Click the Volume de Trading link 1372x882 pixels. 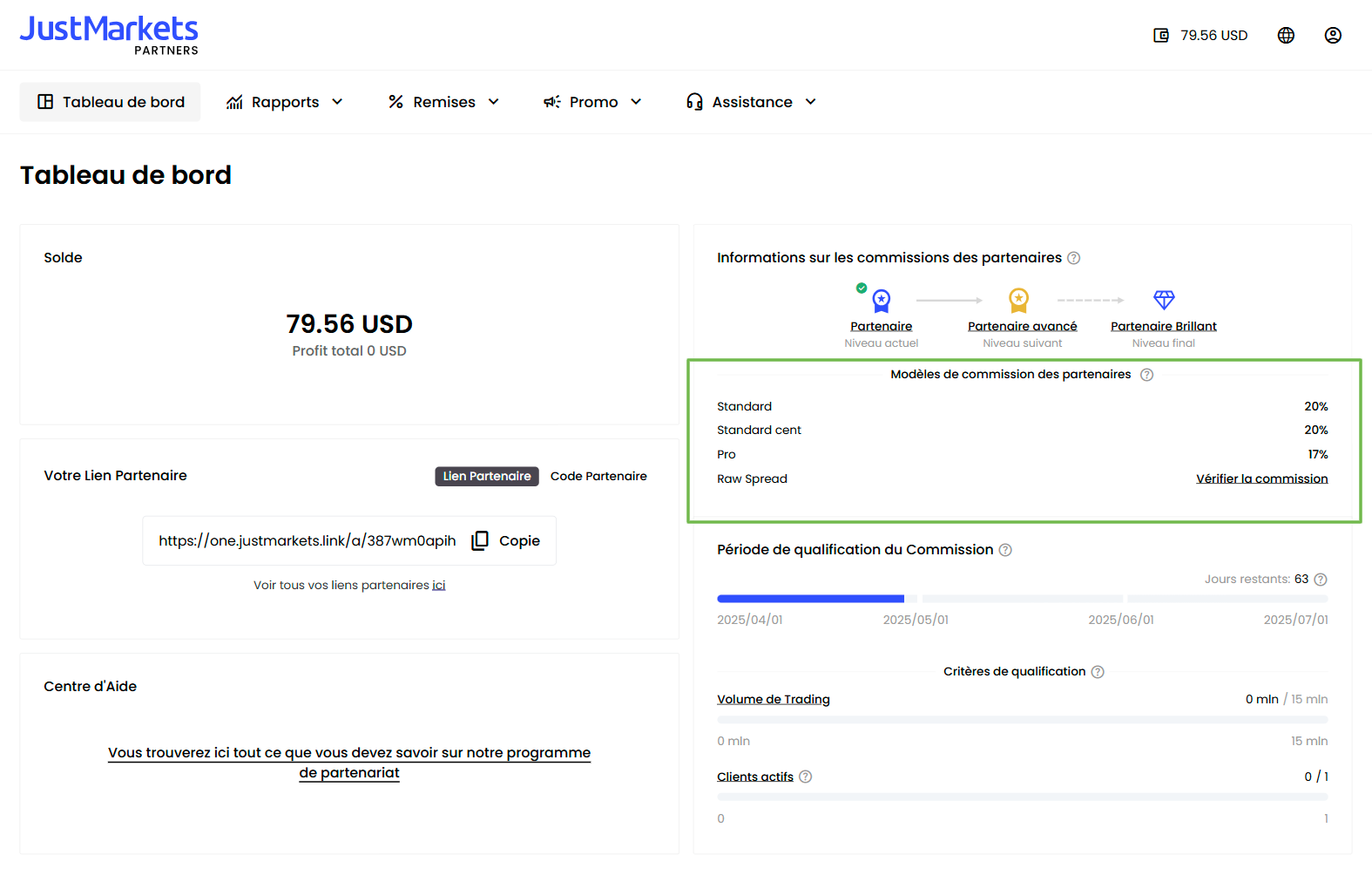tap(774, 699)
